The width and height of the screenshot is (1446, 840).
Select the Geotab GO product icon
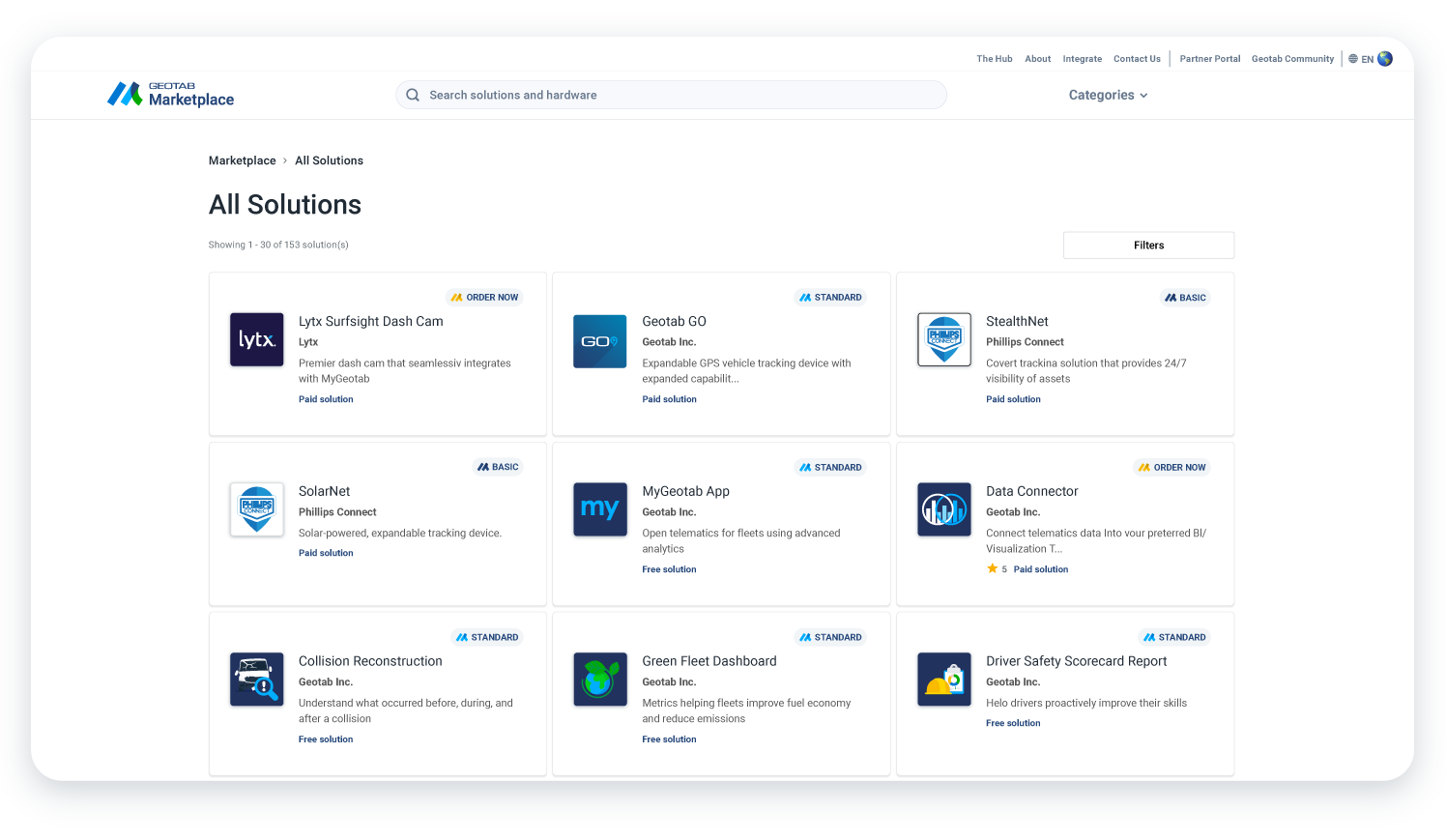point(599,340)
